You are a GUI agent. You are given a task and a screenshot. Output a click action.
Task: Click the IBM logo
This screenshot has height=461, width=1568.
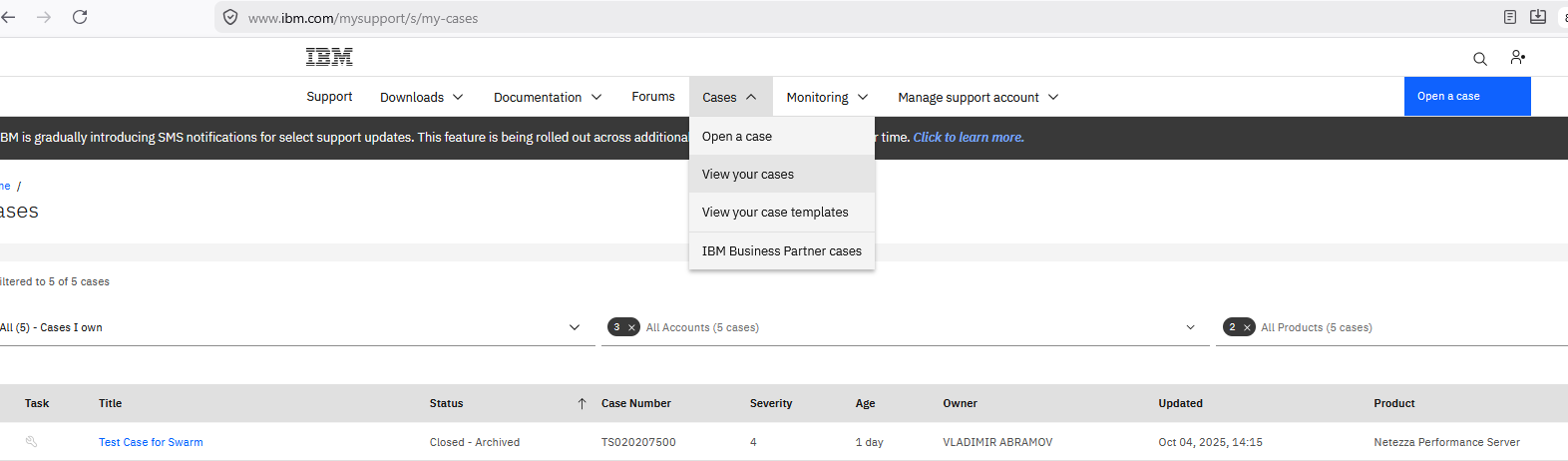pyautogui.click(x=329, y=57)
